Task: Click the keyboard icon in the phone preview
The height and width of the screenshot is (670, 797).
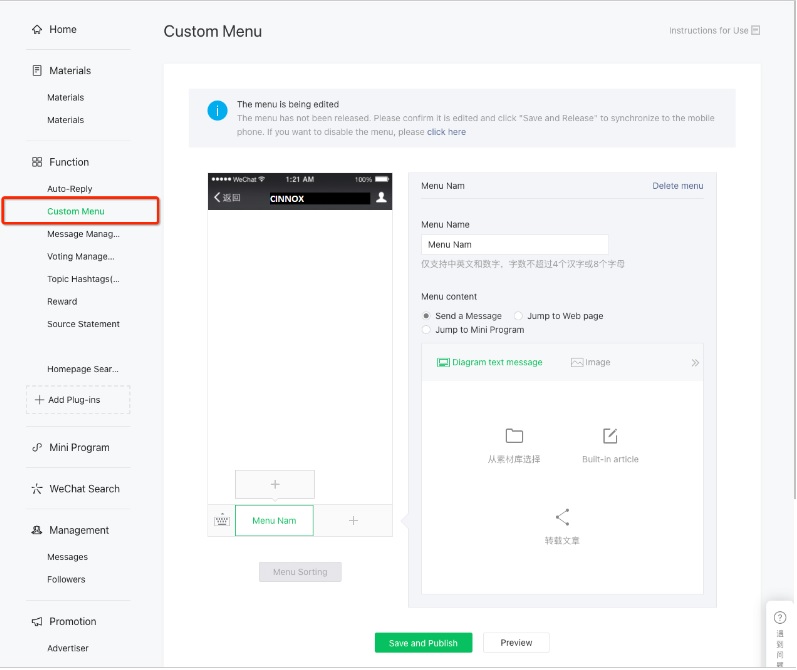Action: tap(221, 520)
